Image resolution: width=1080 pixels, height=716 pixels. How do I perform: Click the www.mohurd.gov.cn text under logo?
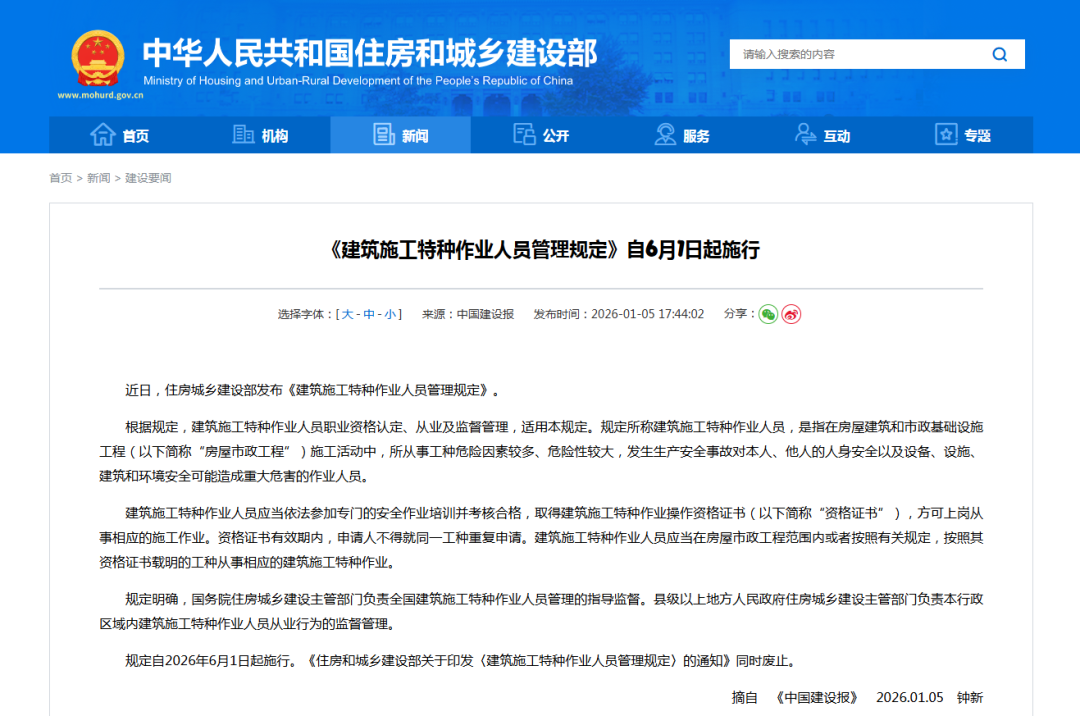coord(101,96)
